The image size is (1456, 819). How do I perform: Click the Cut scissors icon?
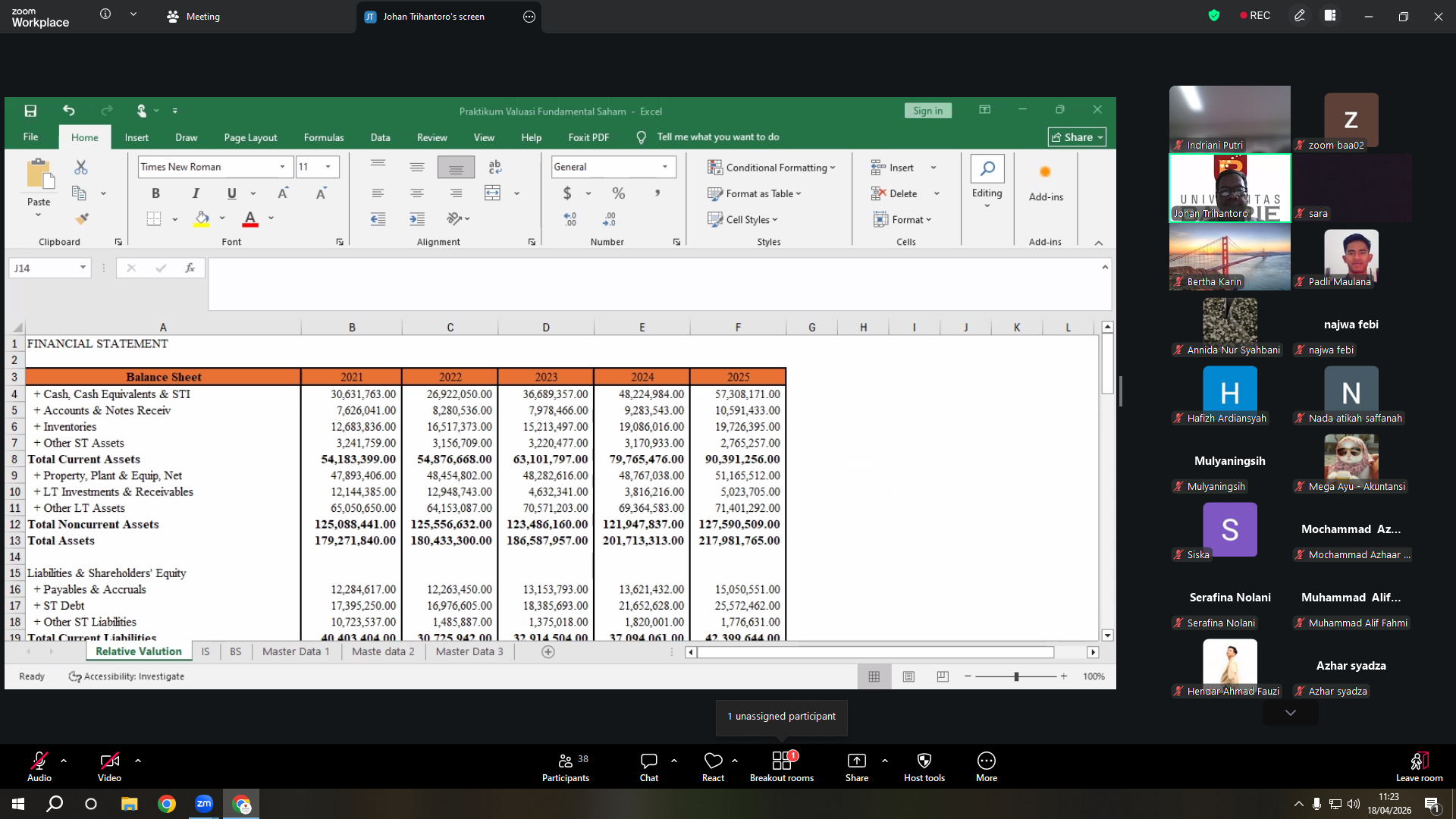[x=81, y=167]
